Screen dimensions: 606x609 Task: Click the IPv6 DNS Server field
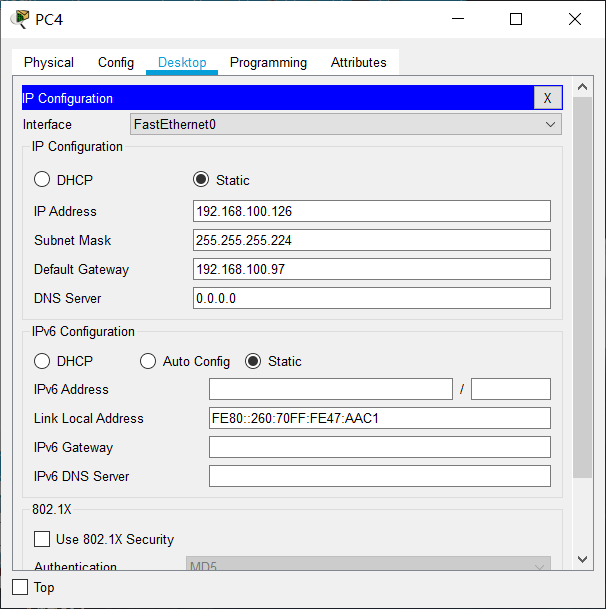(x=380, y=476)
